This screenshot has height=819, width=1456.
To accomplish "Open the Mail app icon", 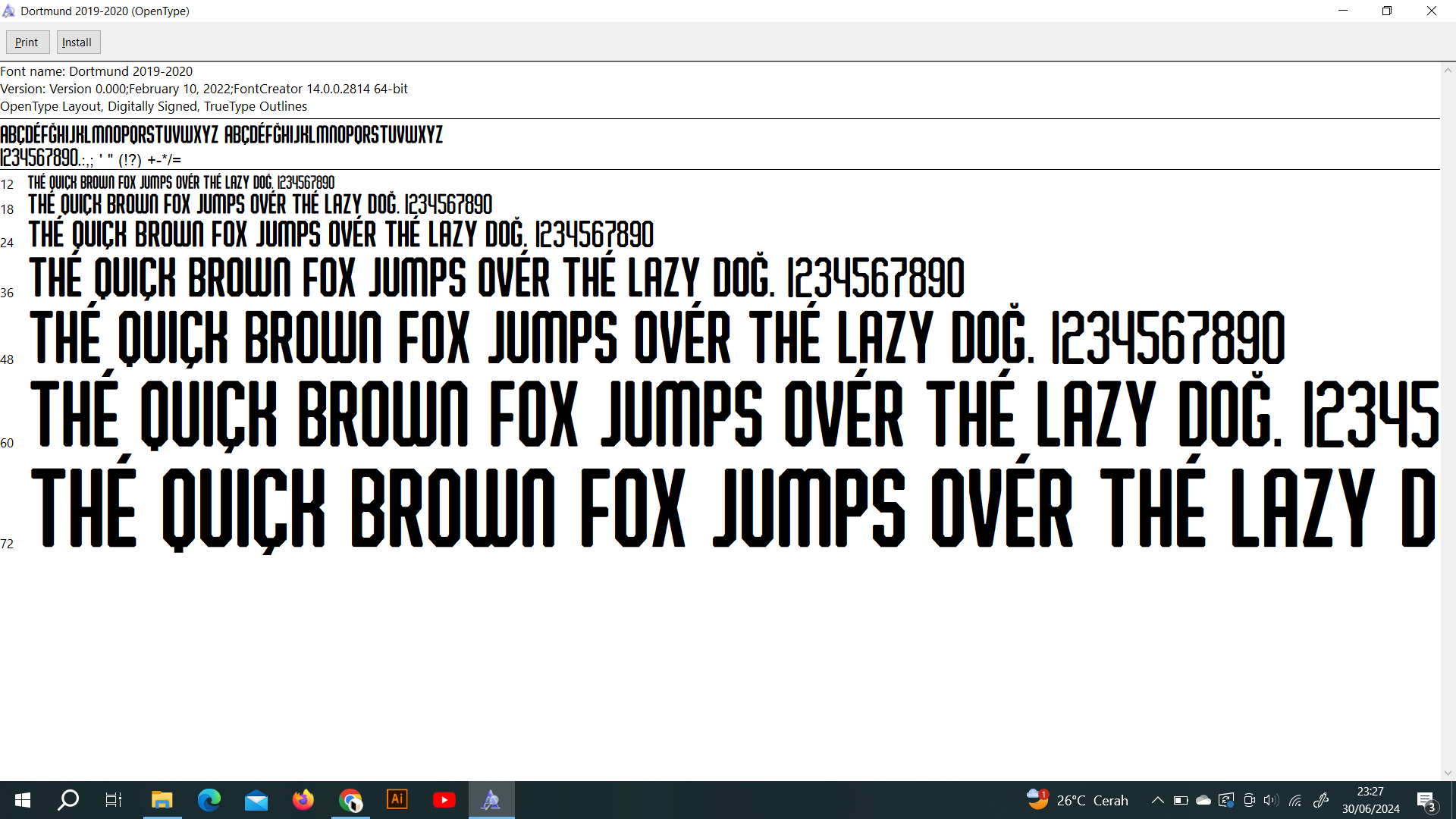I will pos(256,800).
